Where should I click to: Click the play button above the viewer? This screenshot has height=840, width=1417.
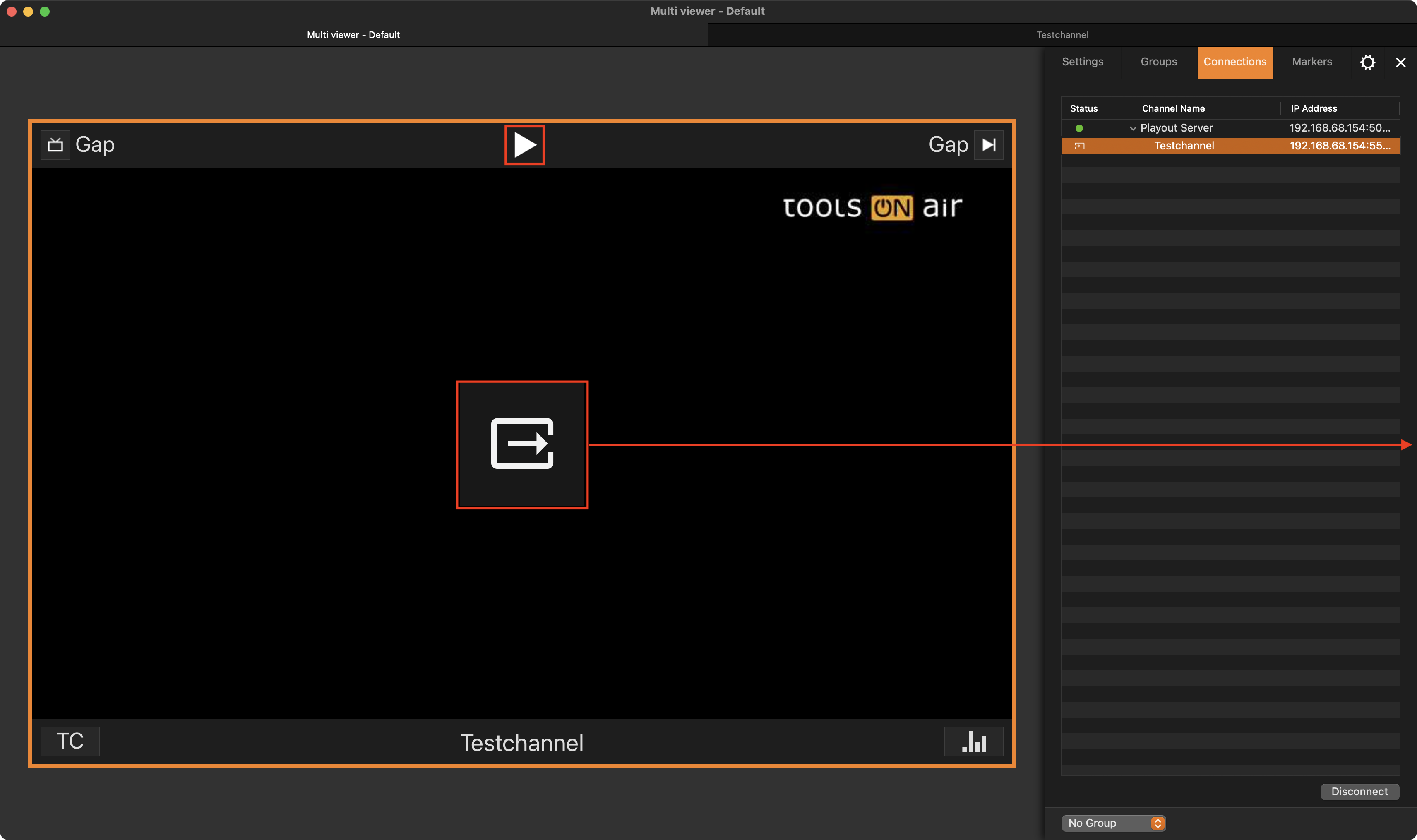click(x=524, y=145)
